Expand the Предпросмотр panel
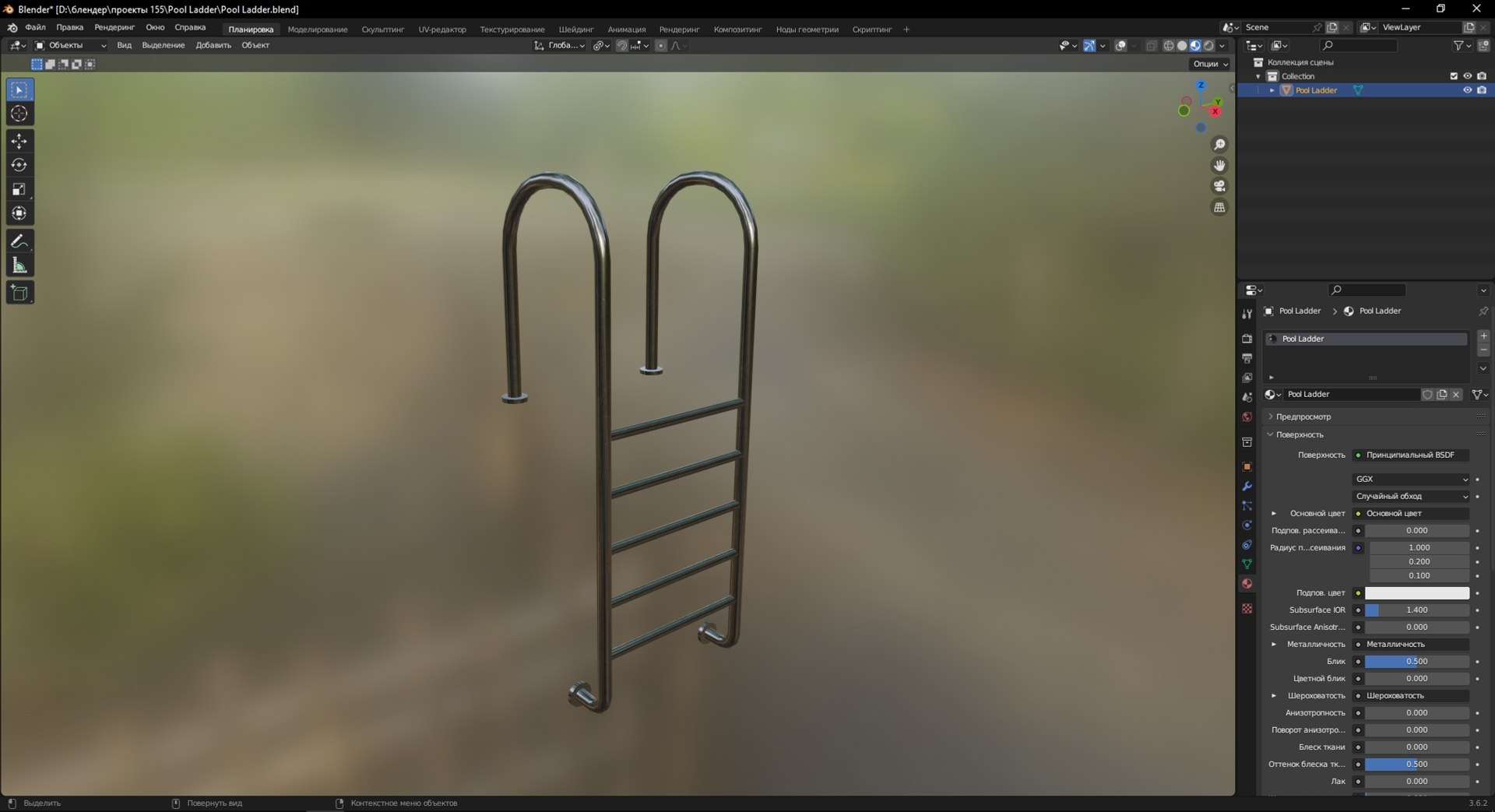1495x812 pixels. click(x=1303, y=417)
